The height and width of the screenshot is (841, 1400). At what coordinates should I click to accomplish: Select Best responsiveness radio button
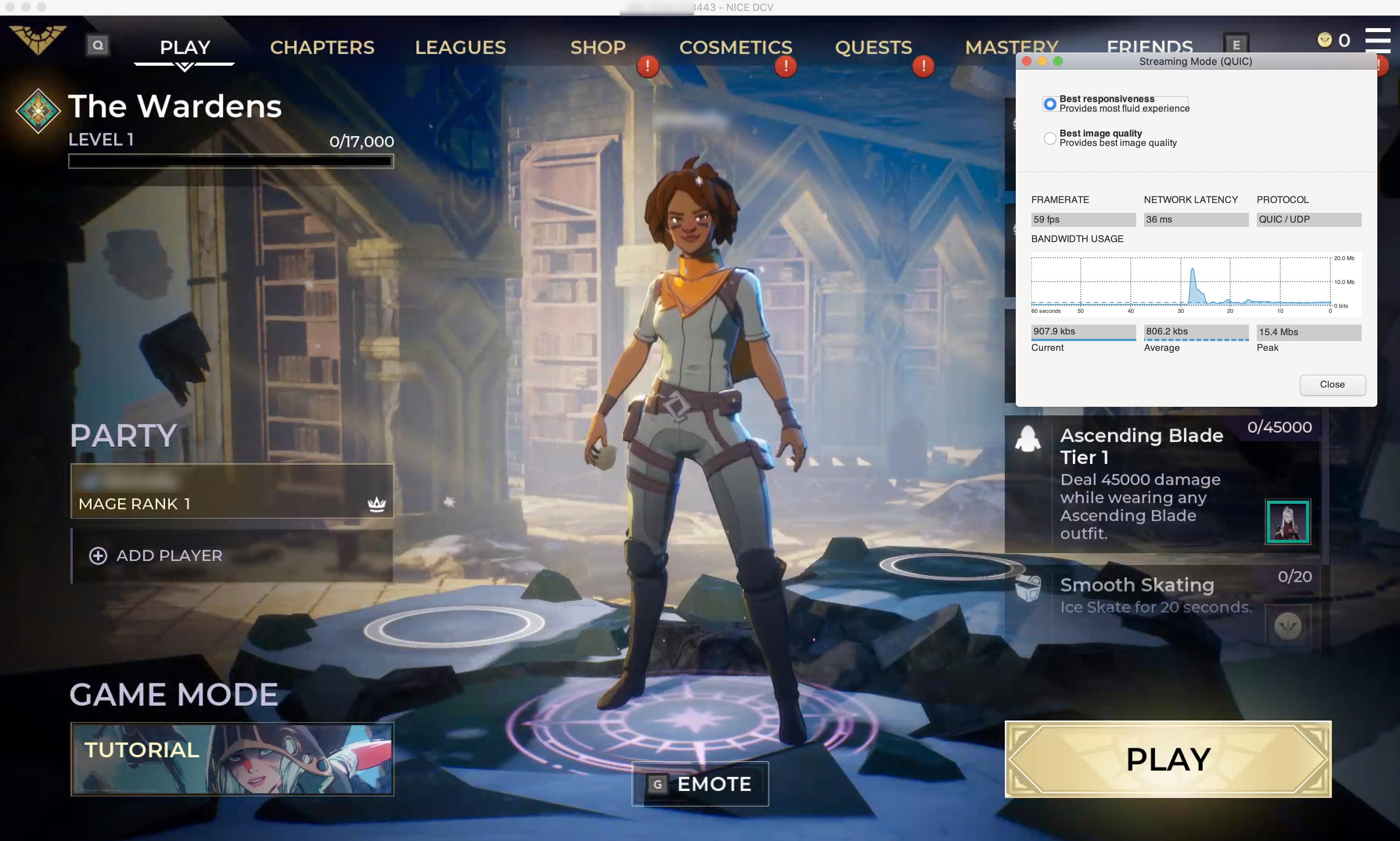point(1050,104)
